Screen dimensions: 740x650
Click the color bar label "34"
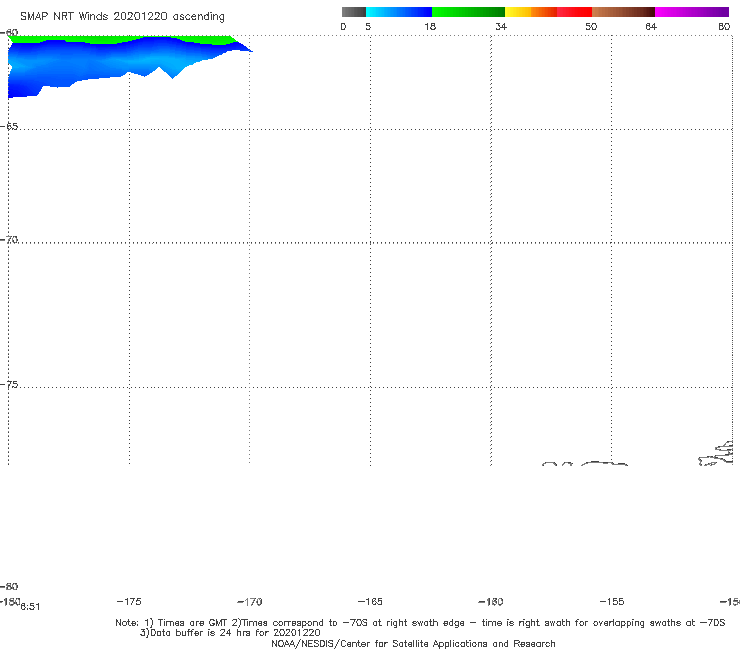coord(501,26)
